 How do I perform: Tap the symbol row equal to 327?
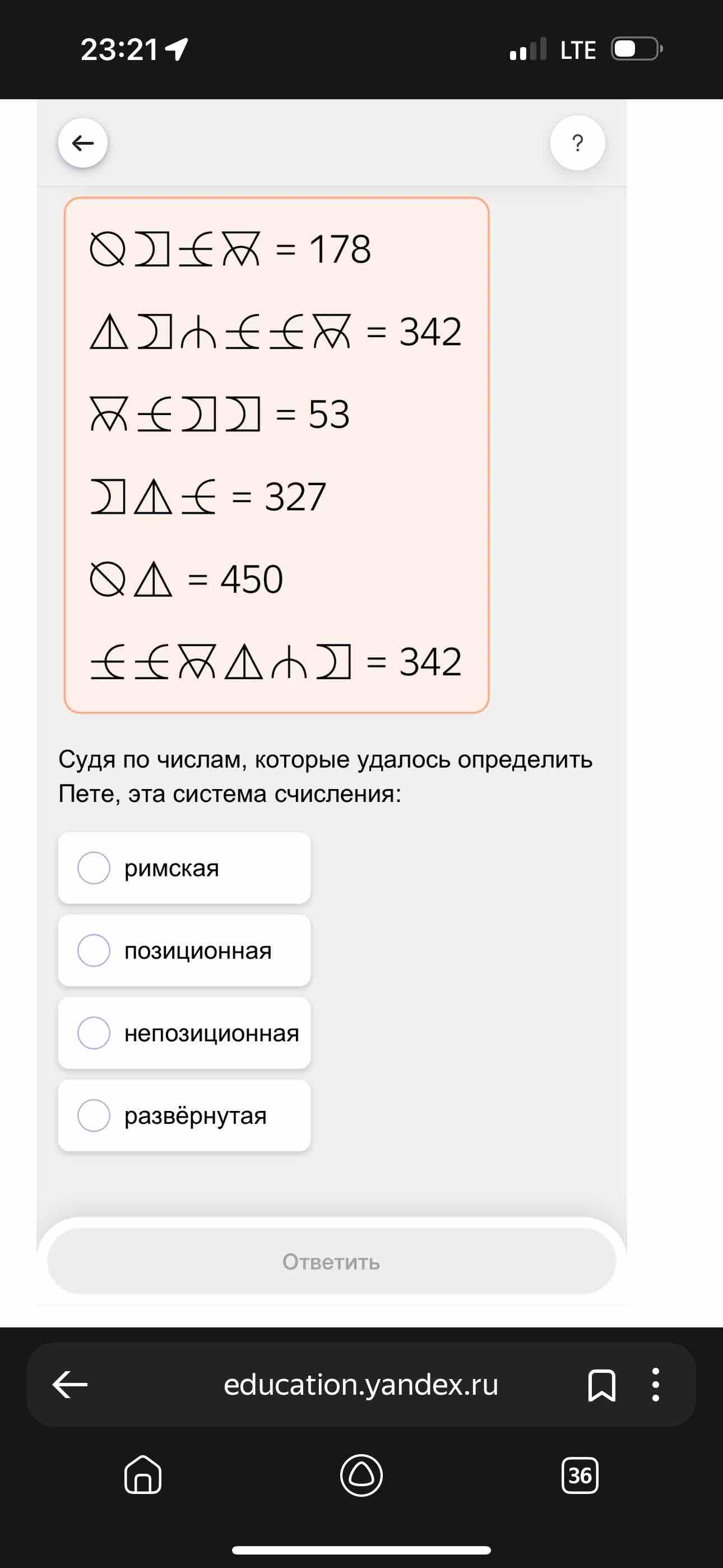(208, 497)
